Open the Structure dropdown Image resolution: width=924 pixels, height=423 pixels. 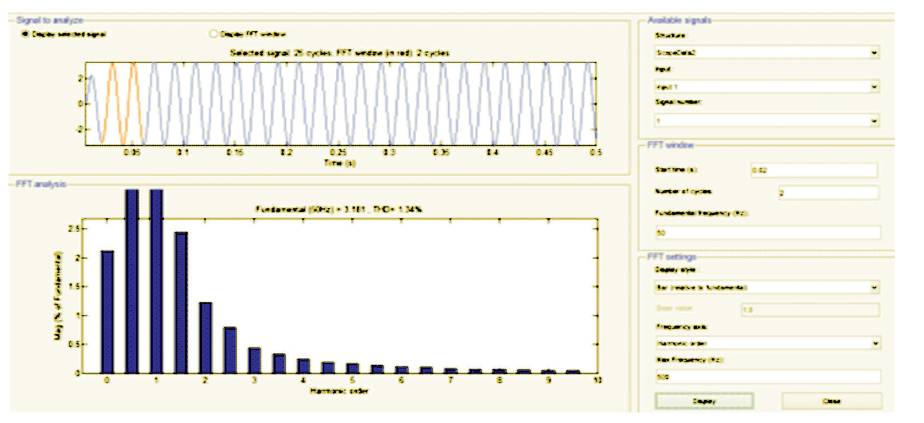767,52
